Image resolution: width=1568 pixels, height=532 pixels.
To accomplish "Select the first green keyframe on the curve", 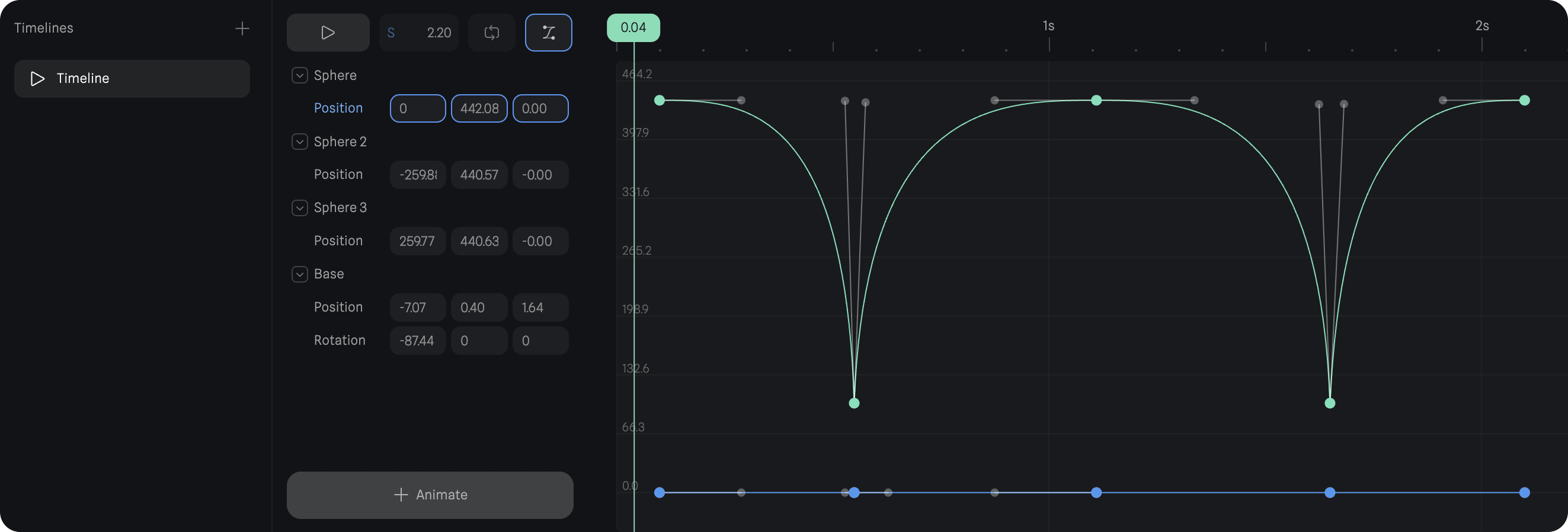I will (x=659, y=101).
